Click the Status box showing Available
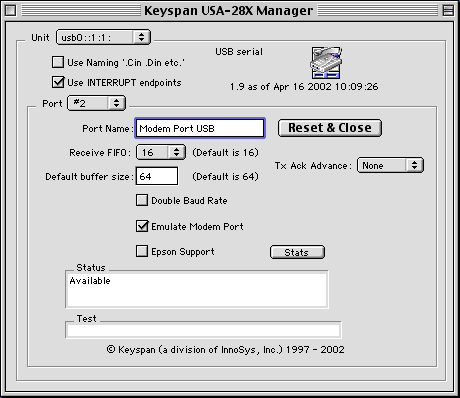Viewport: 460px width, 398px height. (197, 289)
